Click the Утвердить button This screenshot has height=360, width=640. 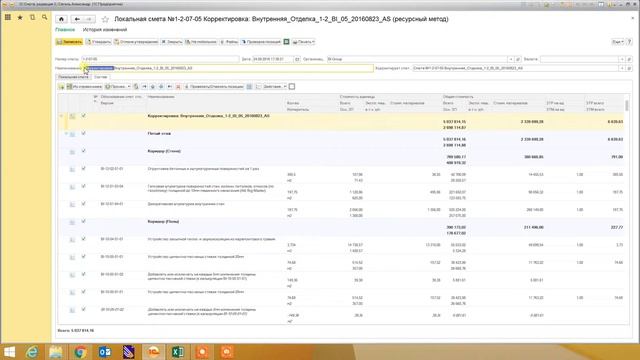click(x=98, y=42)
